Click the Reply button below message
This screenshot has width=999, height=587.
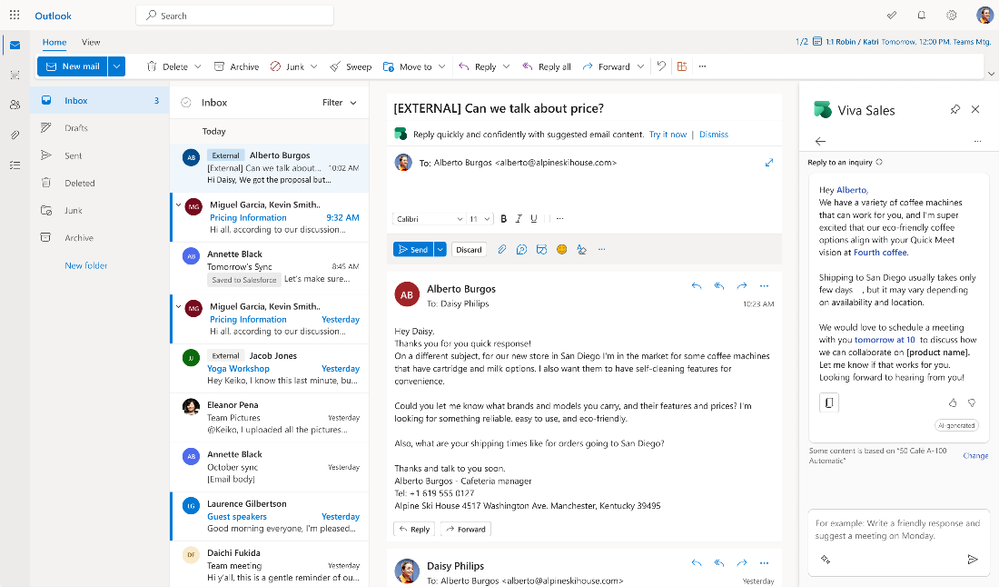click(414, 529)
